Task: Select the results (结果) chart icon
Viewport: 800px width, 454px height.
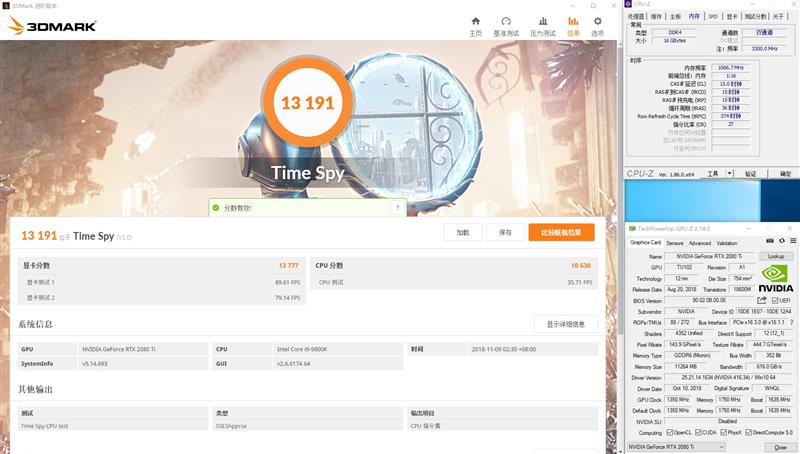Action: [573, 21]
